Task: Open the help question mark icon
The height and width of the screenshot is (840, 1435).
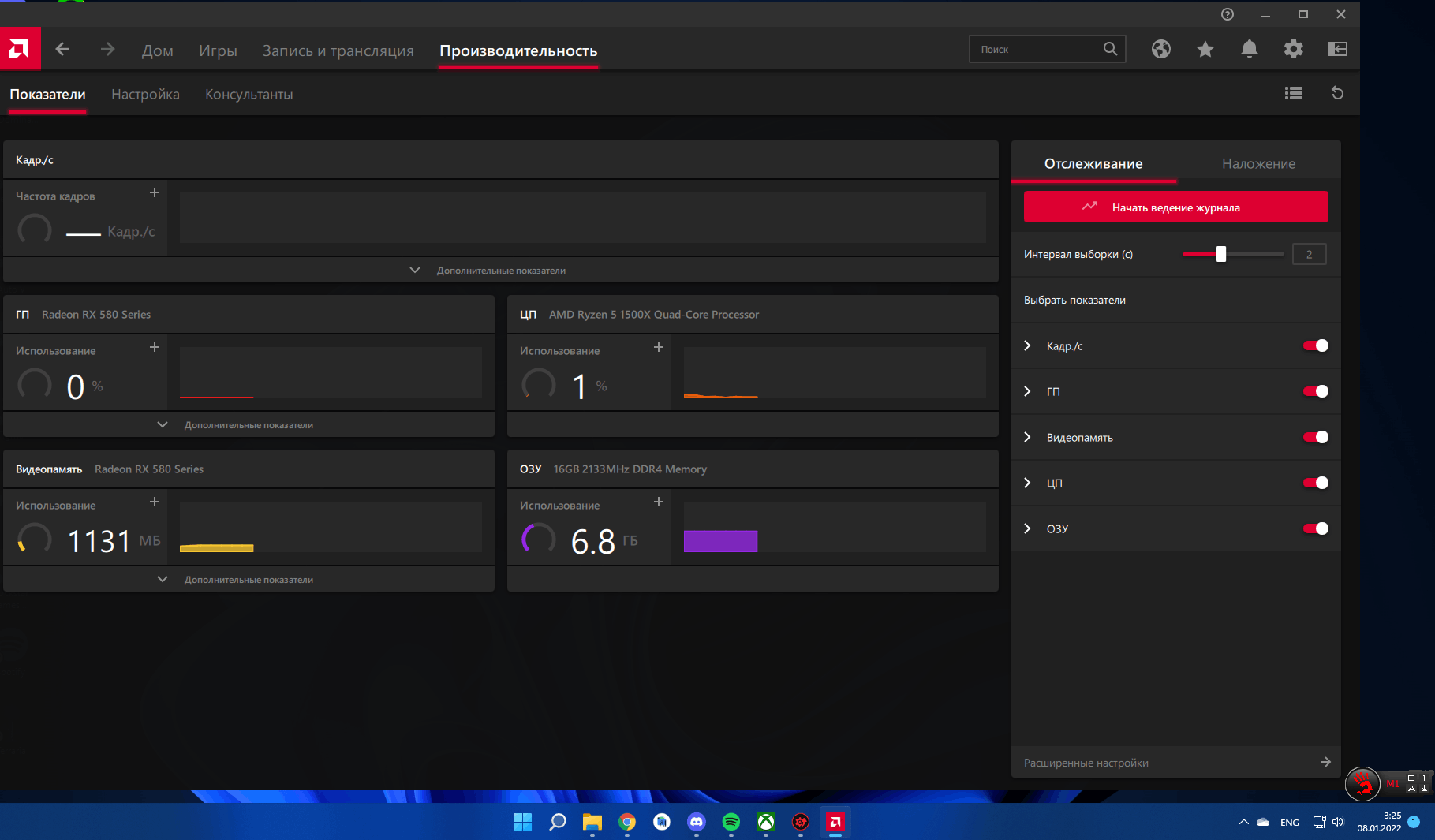Action: click(1228, 14)
